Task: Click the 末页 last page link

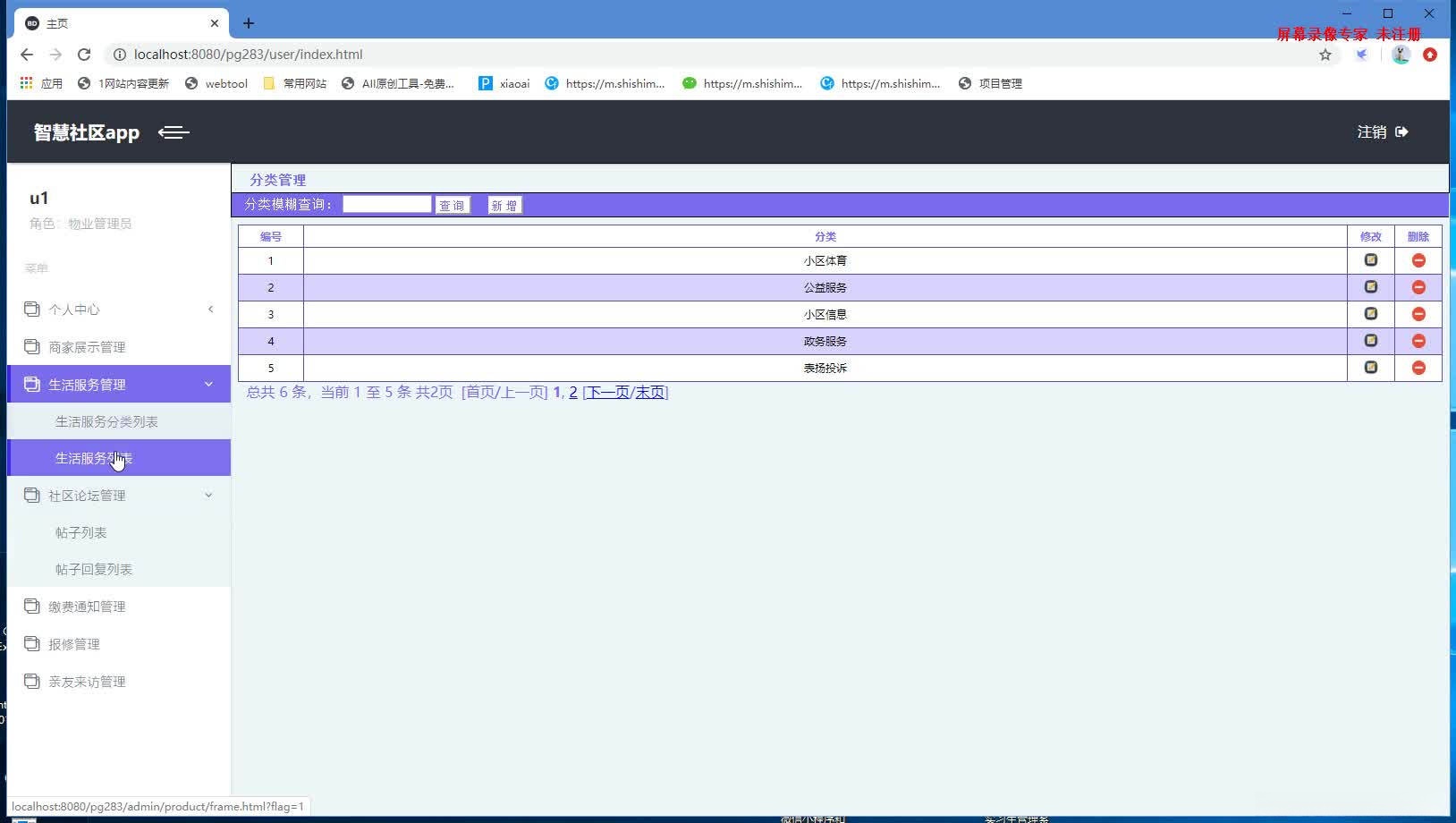Action: 650,392
